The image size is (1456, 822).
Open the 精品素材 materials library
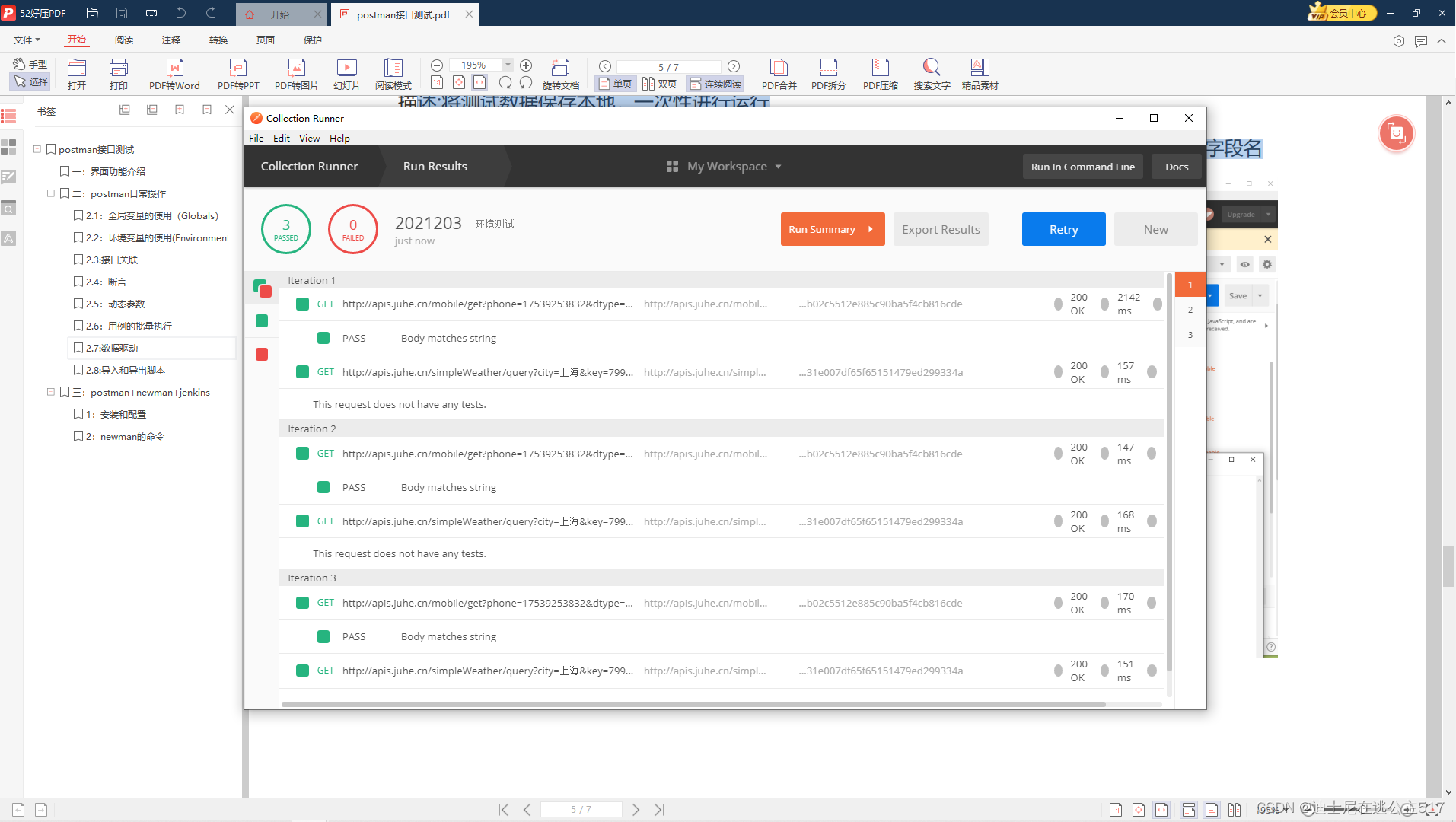[x=980, y=74]
